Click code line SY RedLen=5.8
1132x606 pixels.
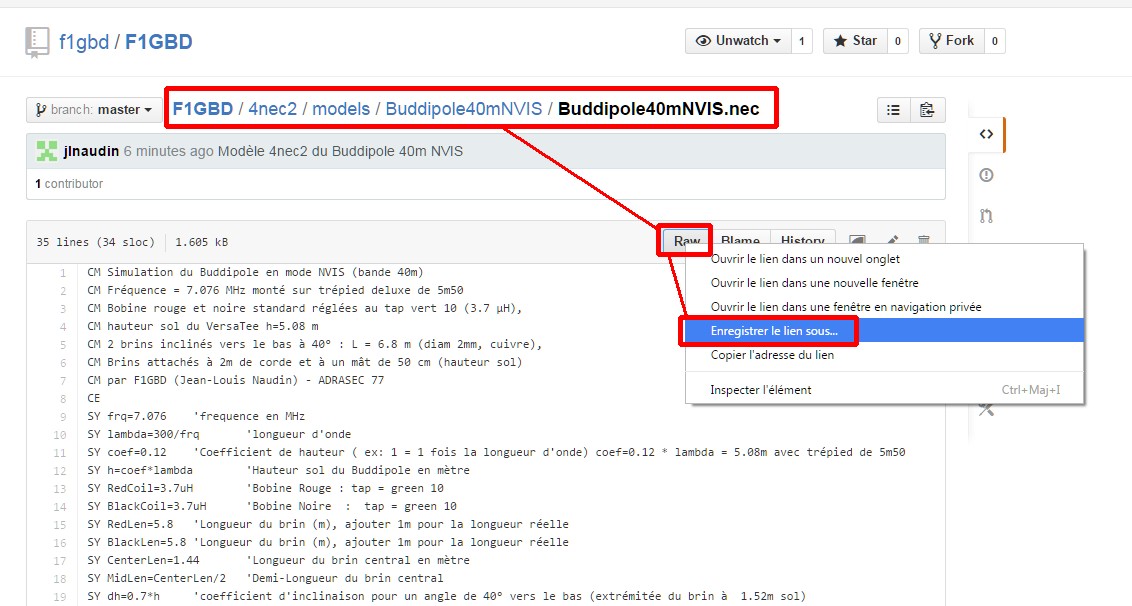[x=328, y=524]
